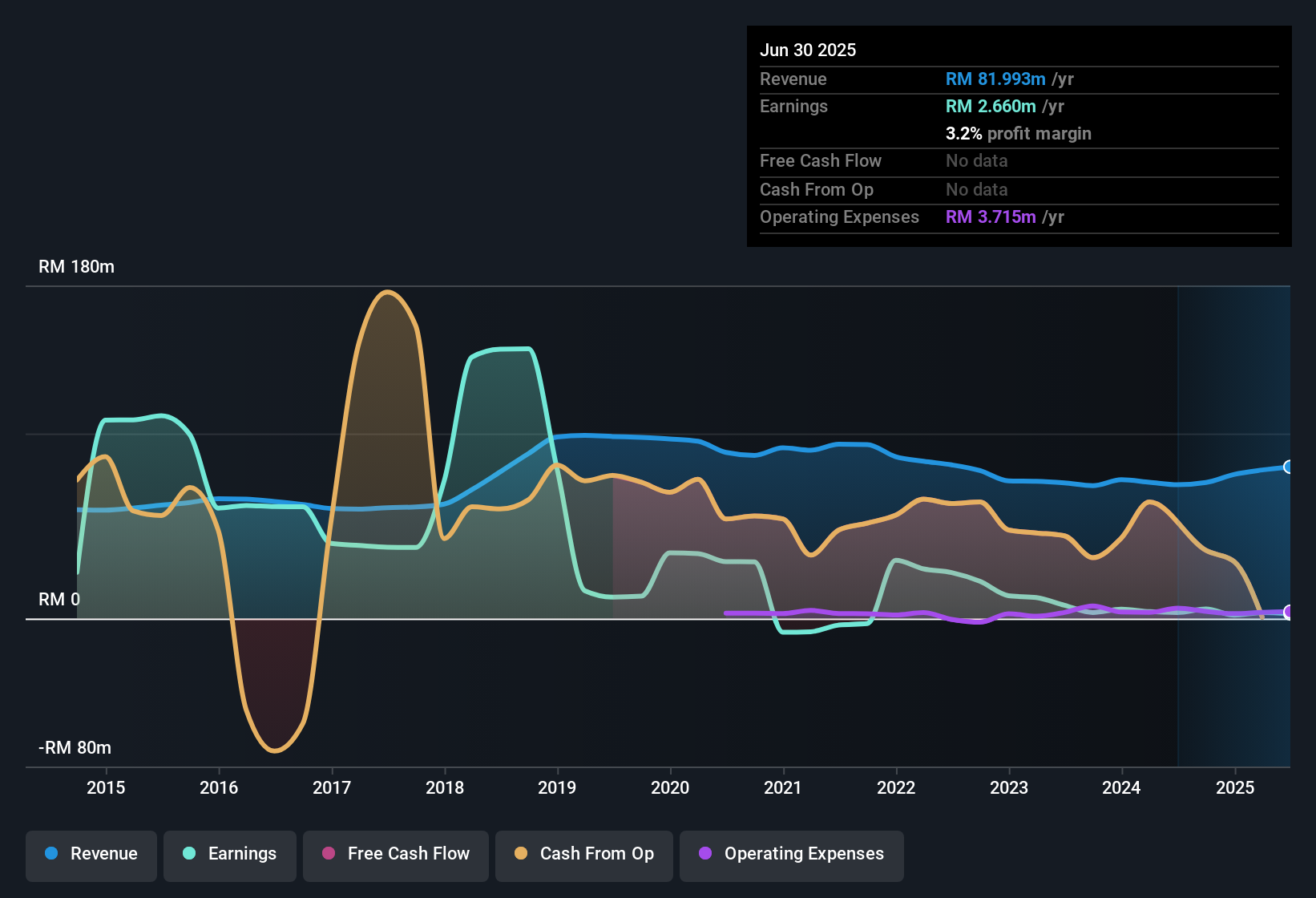Click the teal Earnings legend dot
Image resolution: width=1316 pixels, height=898 pixels.
click(189, 854)
